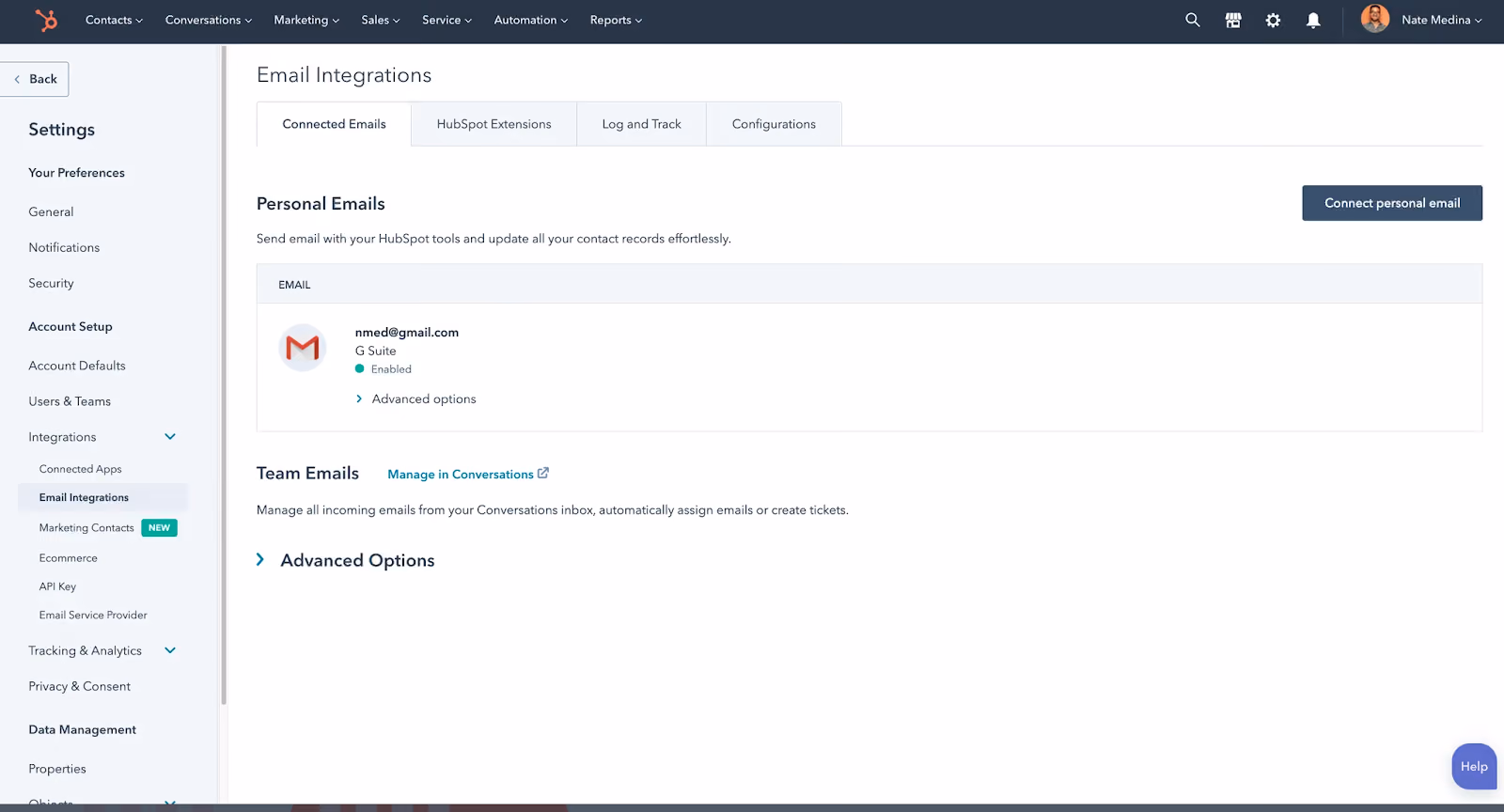Click the HubSpot sprocket logo
This screenshot has width=1504, height=812.
coord(46,20)
